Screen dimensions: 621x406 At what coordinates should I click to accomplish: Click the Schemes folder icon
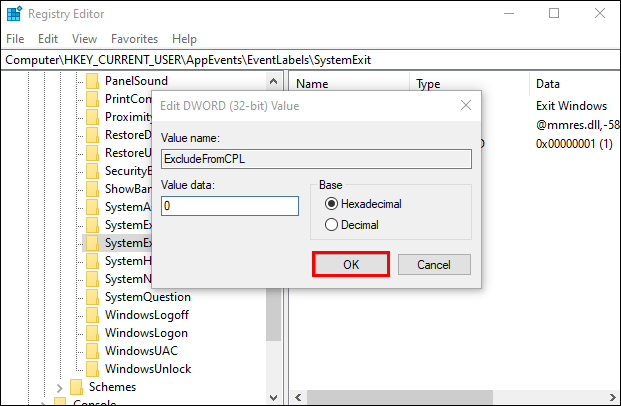tap(76, 387)
